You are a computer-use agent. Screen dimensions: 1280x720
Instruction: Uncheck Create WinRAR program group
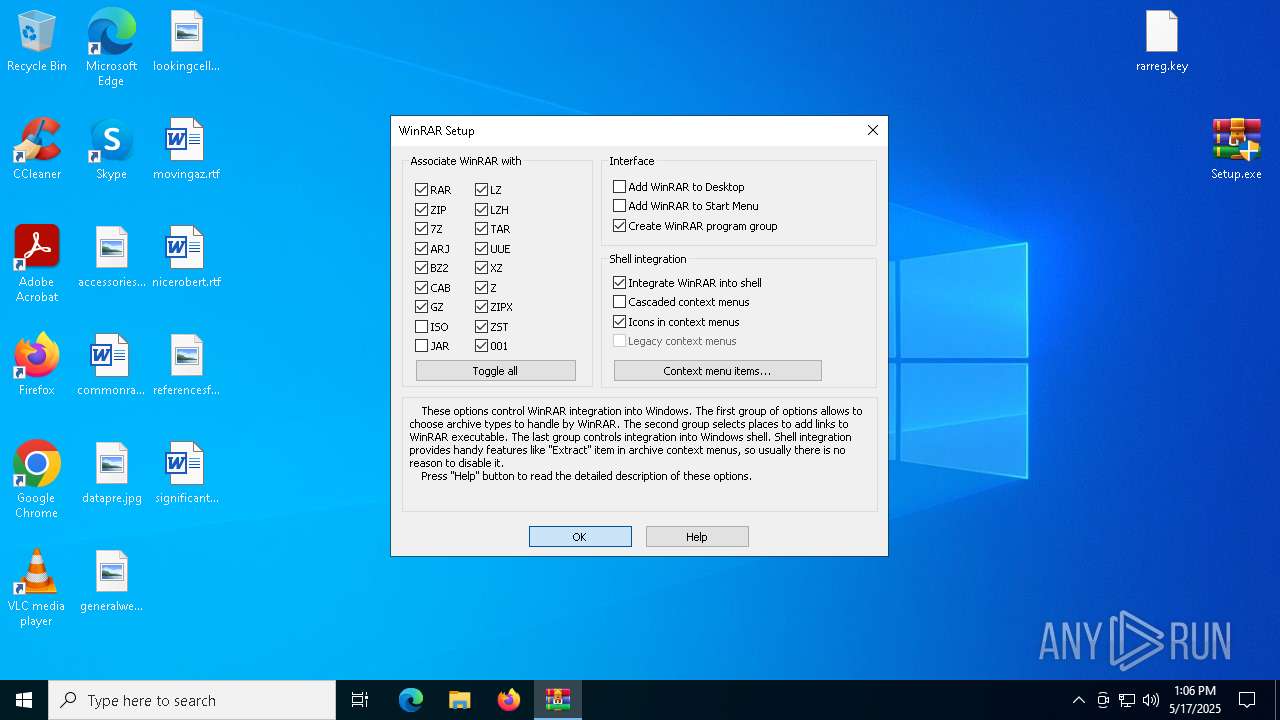pyautogui.click(x=619, y=226)
